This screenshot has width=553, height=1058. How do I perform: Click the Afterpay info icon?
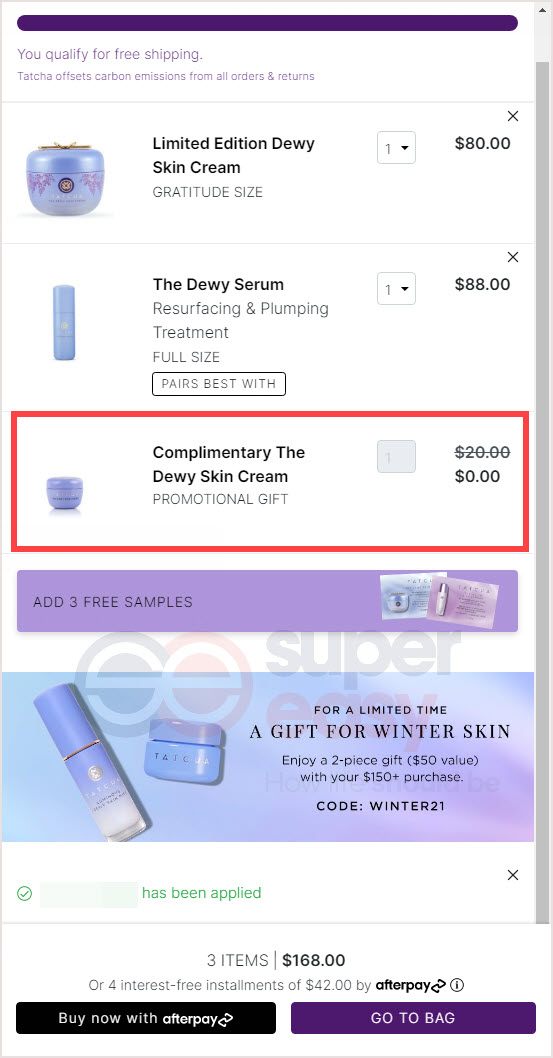point(457,985)
